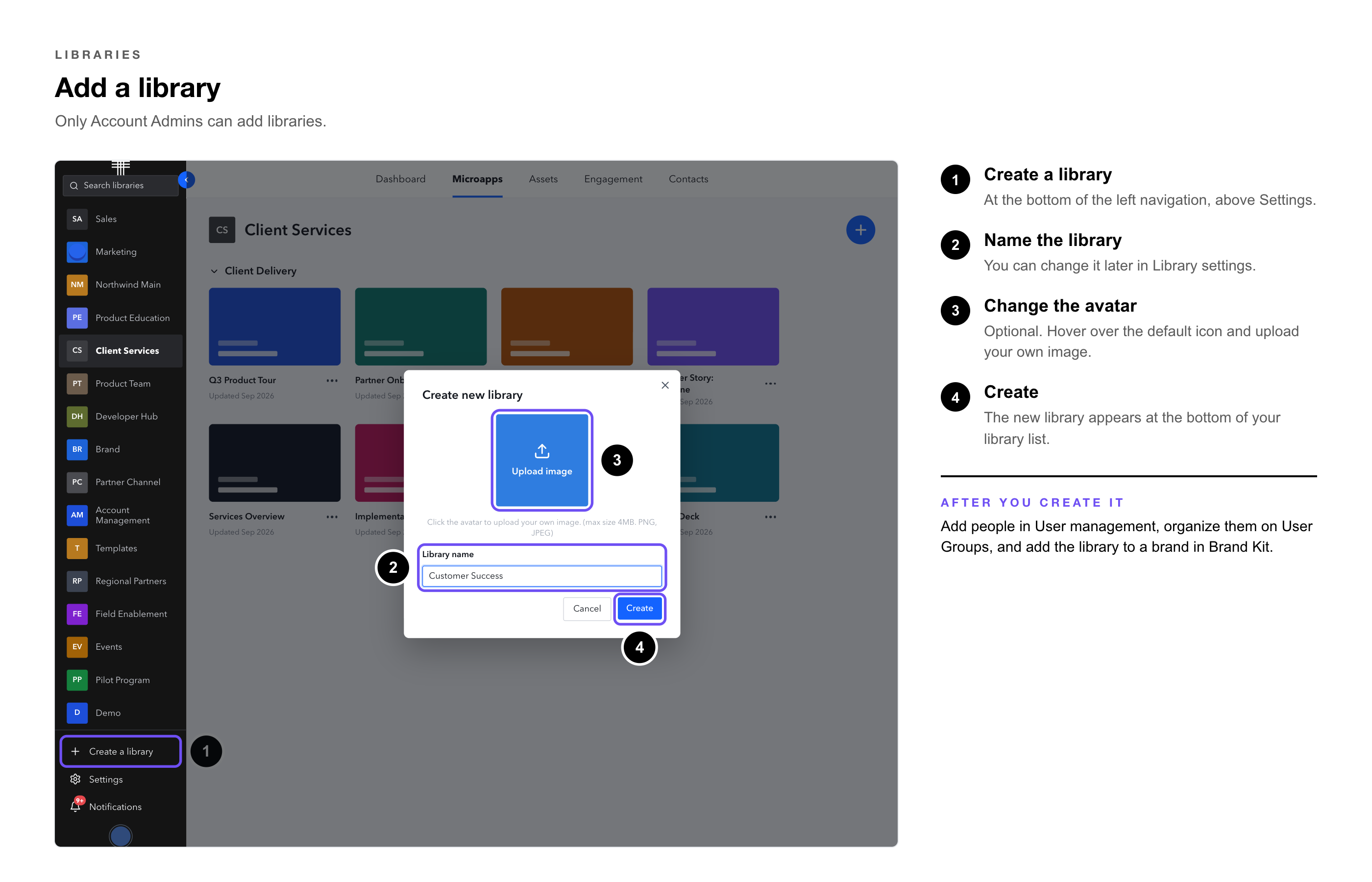The height and width of the screenshot is (882, 1372).
Task: Open options menu for Services Overview
Action: (332, 516)
